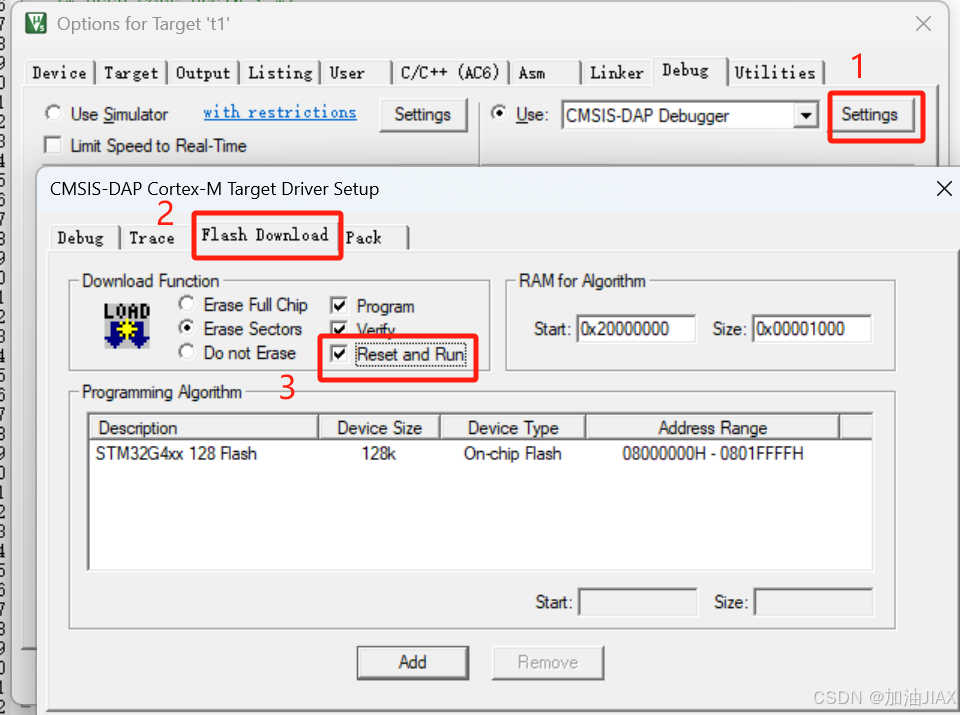Click the Address Range column header
Viewport: 960px width, 715px height.
[712, 427]
